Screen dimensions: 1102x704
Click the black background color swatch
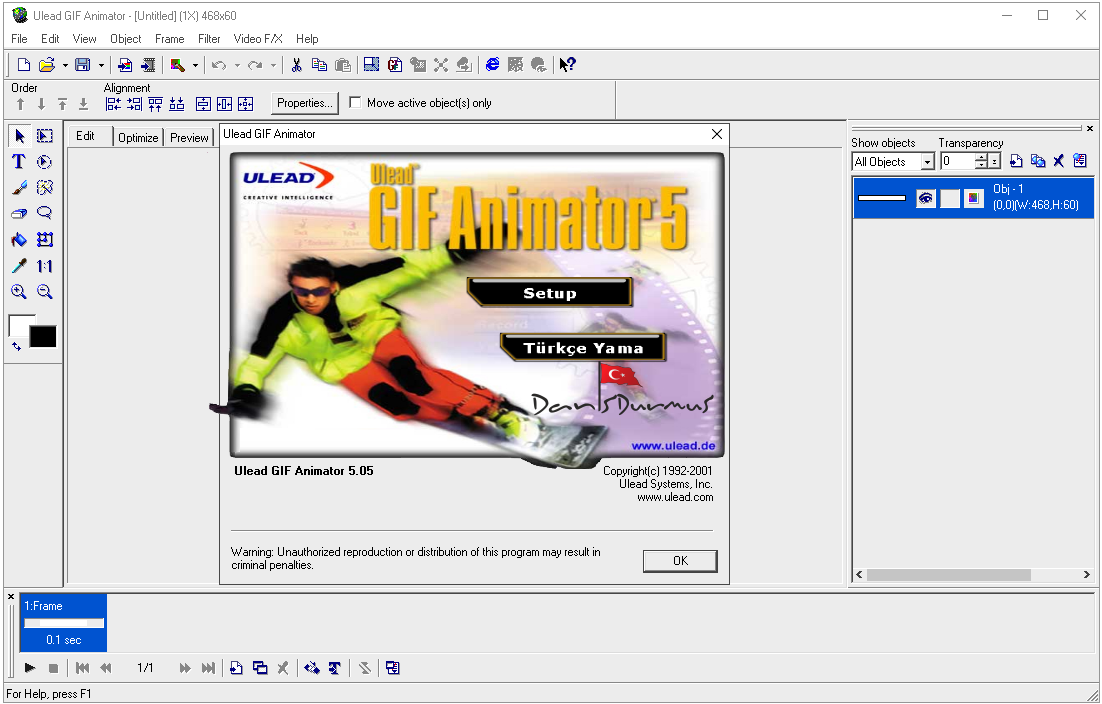coord(43,337)
